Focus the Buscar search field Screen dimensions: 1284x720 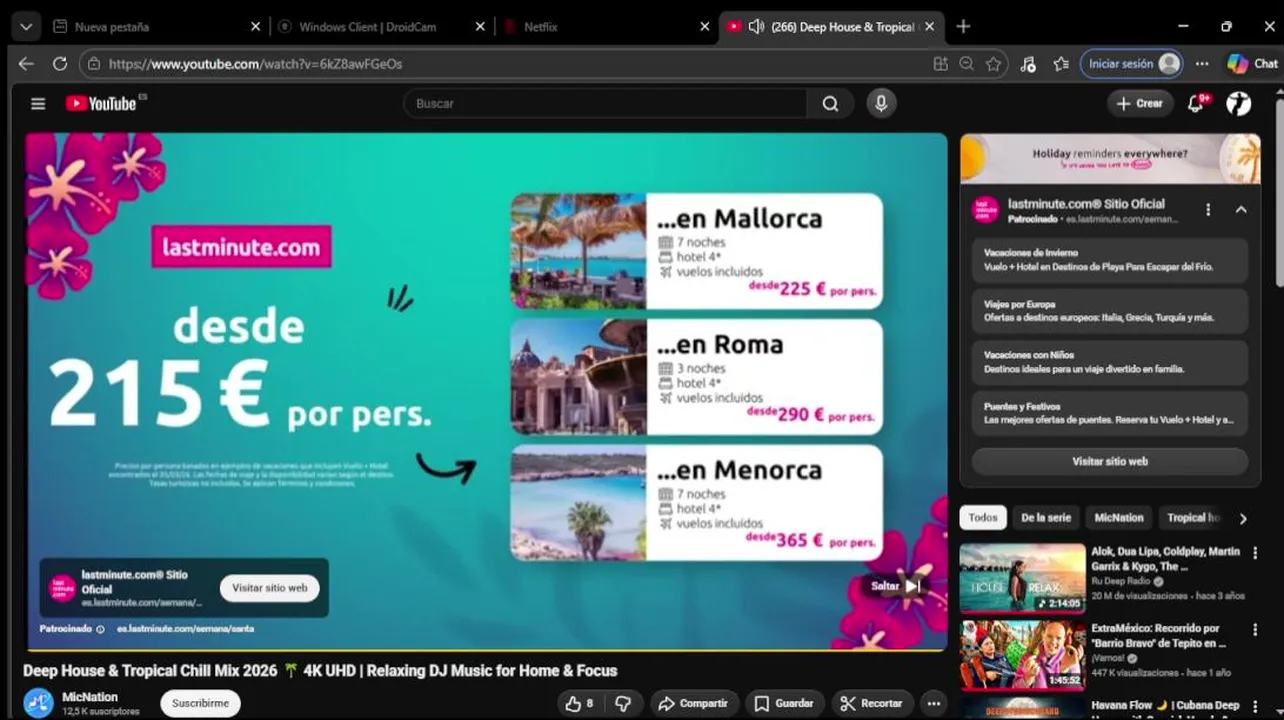(x=605, y=103)
